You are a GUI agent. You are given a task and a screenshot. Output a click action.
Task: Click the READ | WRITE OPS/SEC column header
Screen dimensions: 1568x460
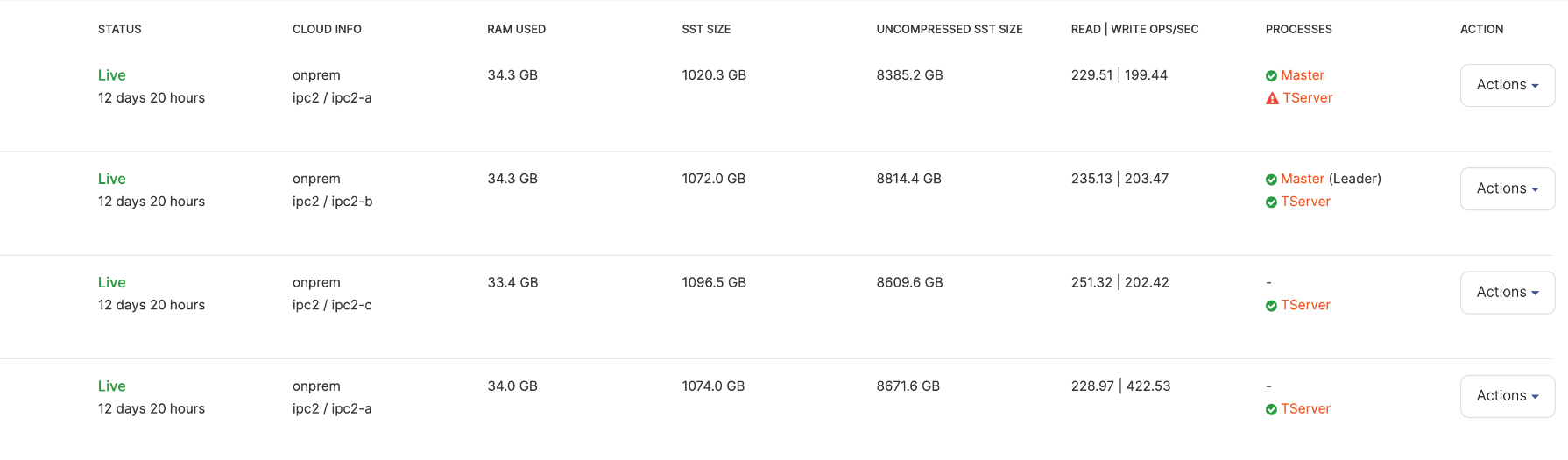point(1135,29)
